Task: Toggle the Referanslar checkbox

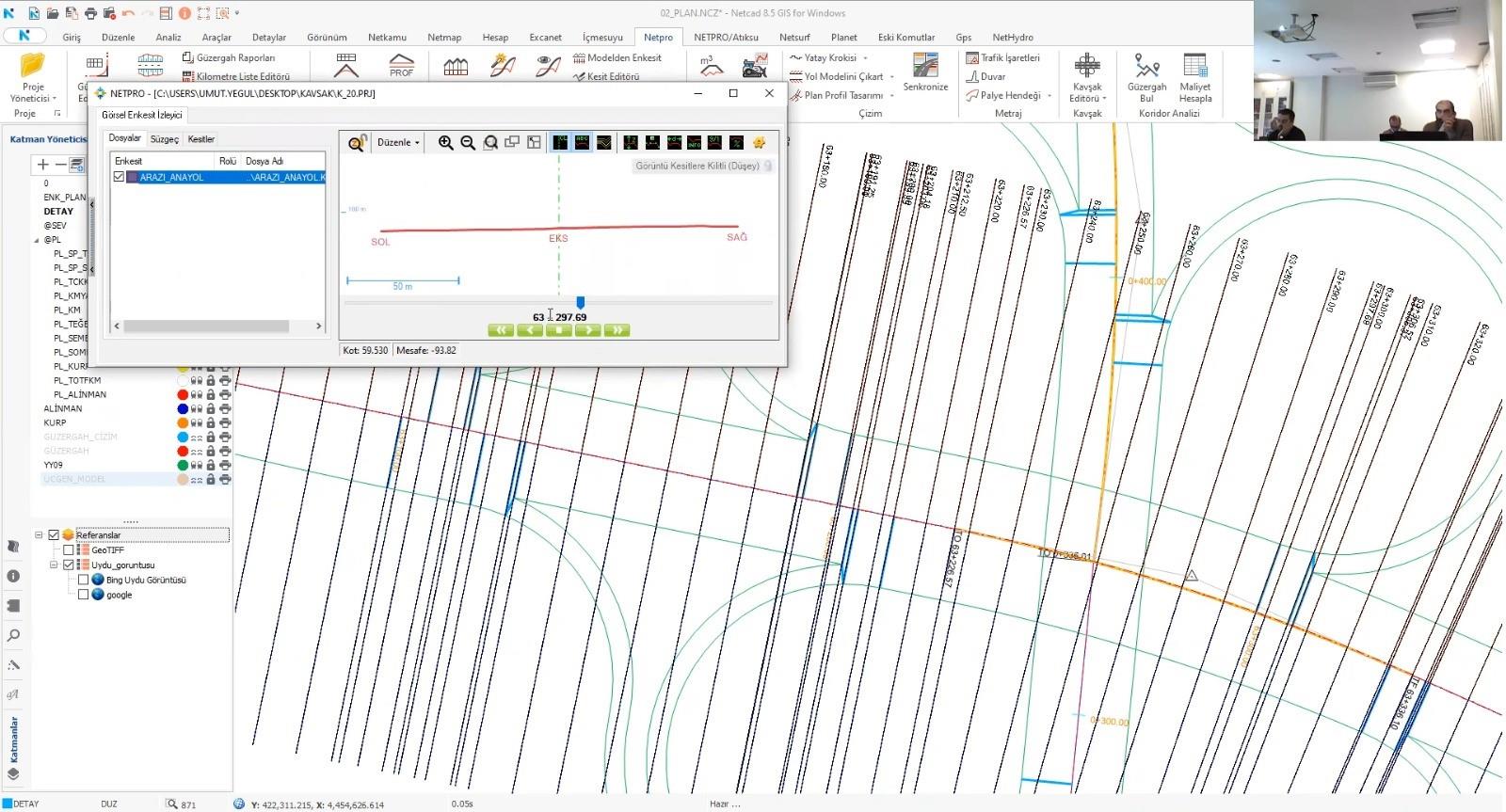Action: 54,534
